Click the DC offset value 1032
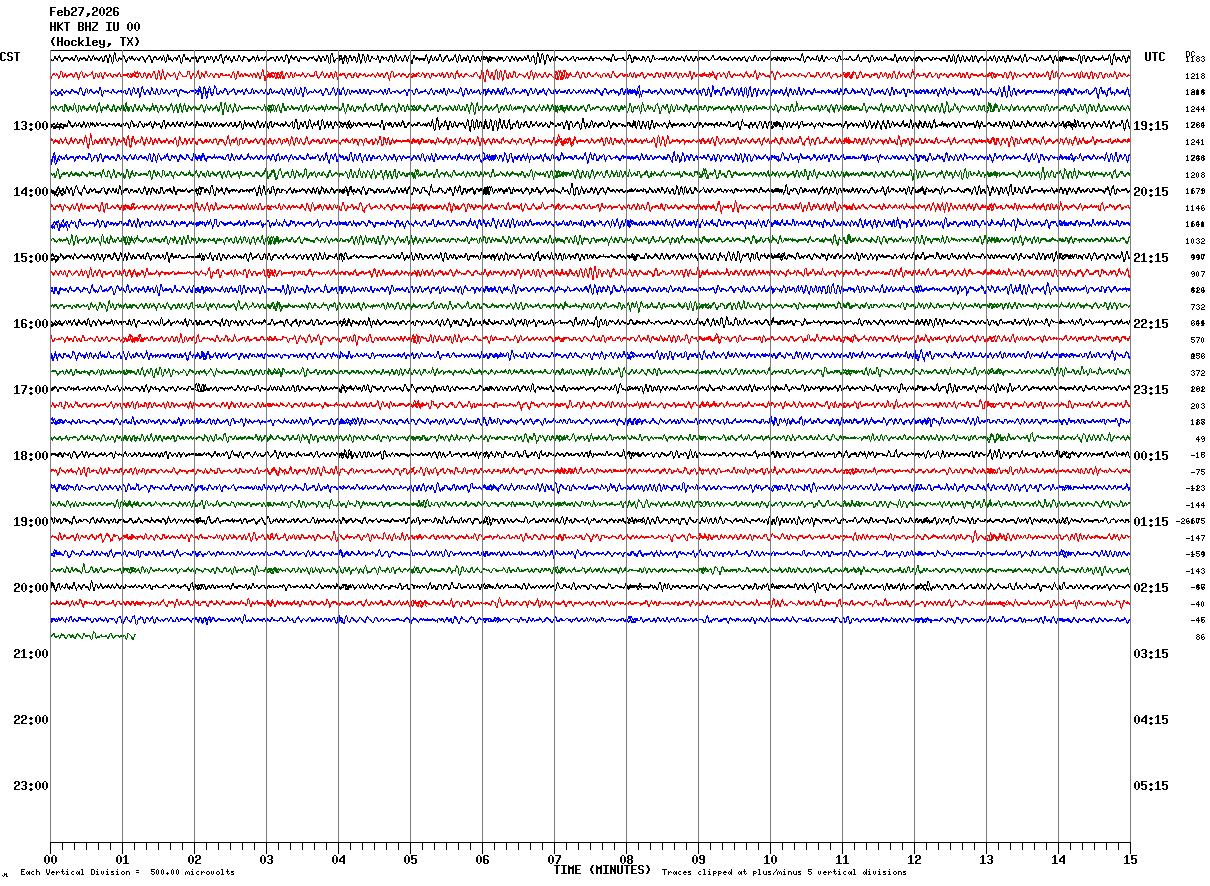Viewport: 1210px width, 886px height. coord(1195,241)
